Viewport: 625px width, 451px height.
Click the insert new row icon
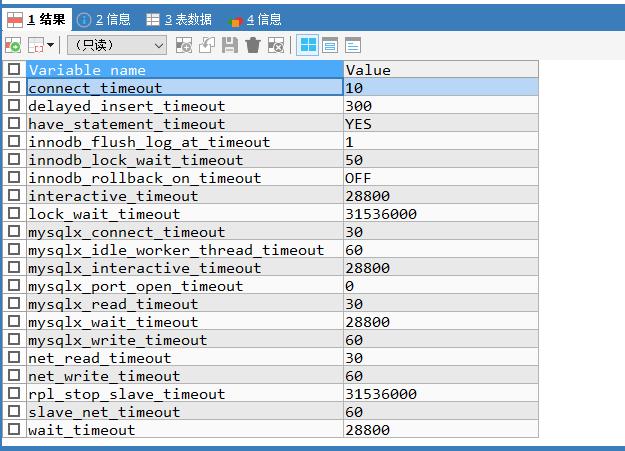184,45
